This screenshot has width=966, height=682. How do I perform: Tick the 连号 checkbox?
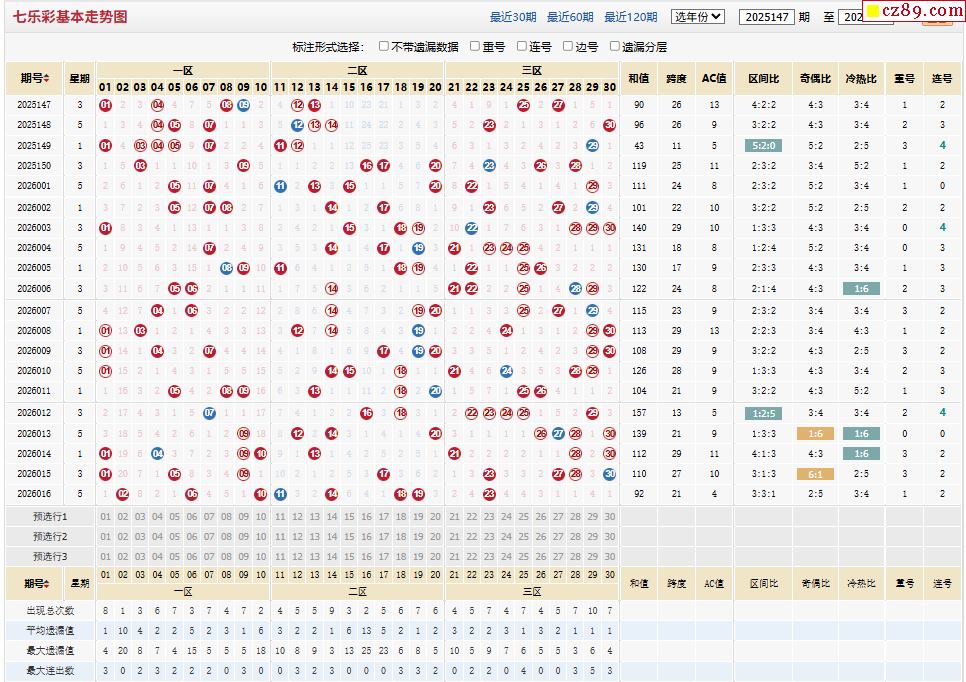521,46
